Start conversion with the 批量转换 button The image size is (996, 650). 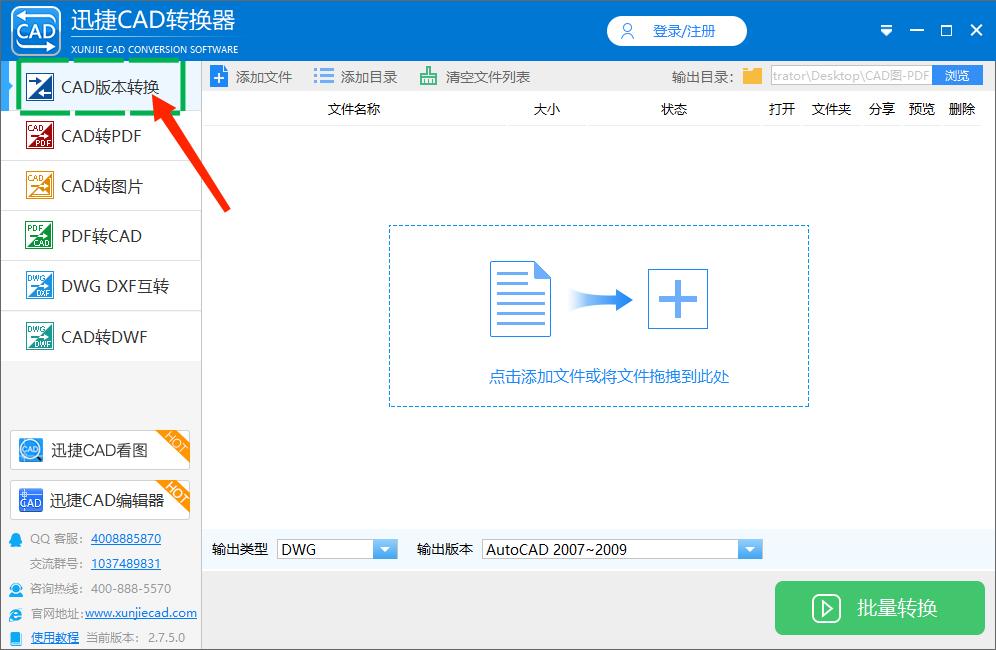coord(879,608)
